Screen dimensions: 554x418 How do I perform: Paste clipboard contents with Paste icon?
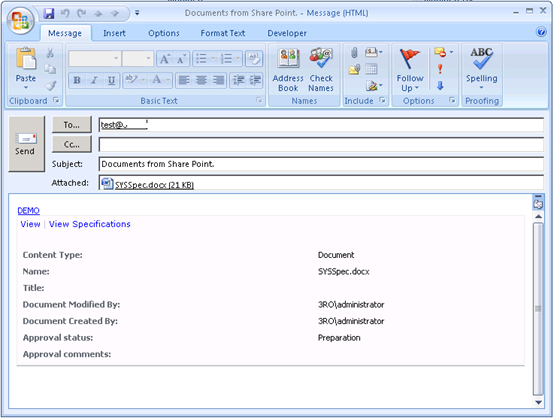(x=26, y=59)
